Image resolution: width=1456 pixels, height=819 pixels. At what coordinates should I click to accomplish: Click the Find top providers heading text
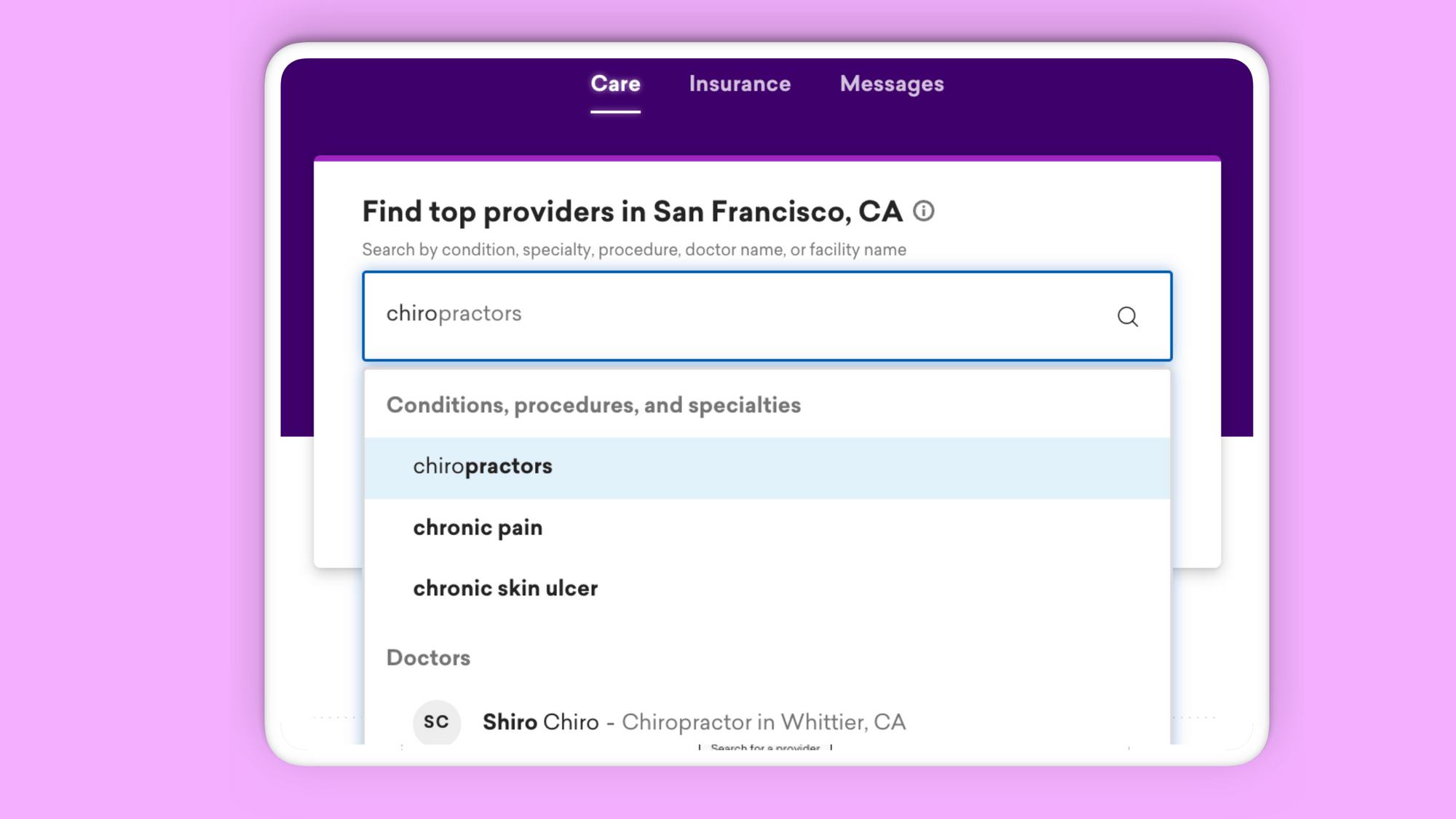point(632,212)
